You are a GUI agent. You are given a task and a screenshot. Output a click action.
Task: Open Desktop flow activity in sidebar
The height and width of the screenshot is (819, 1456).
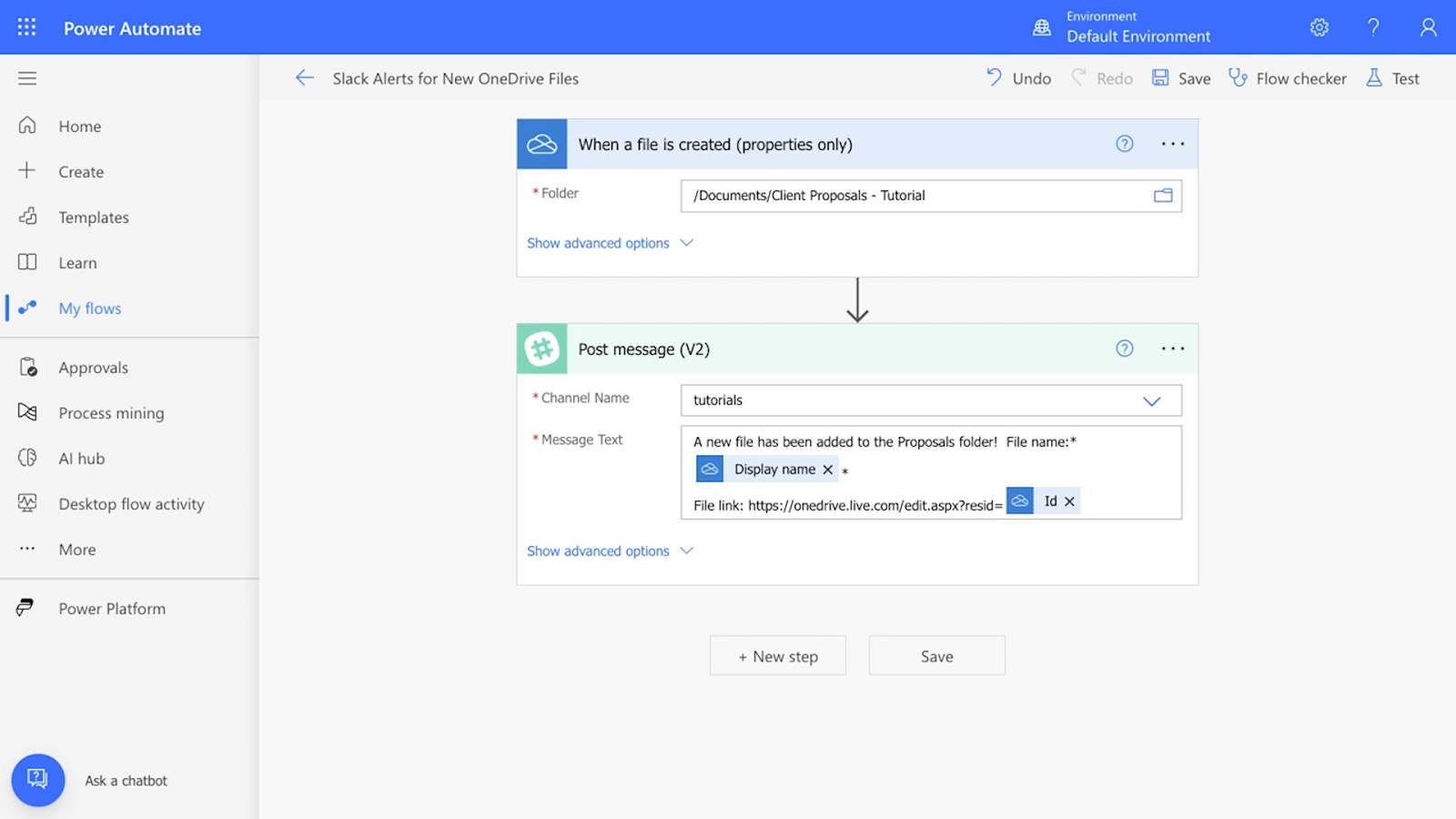click(129, 503)
